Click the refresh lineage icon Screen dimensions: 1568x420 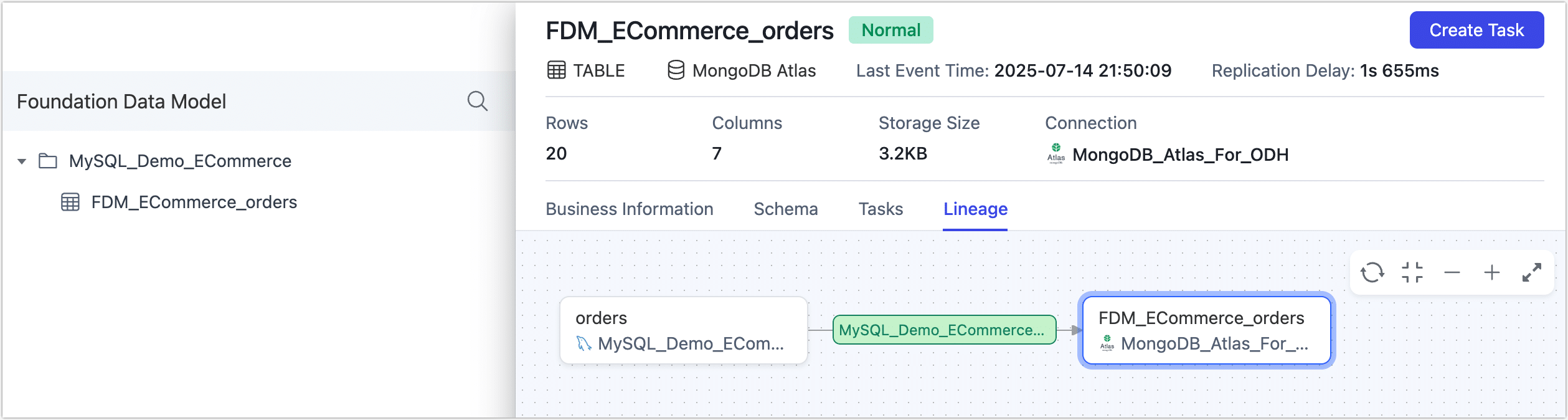(1372, 273)
